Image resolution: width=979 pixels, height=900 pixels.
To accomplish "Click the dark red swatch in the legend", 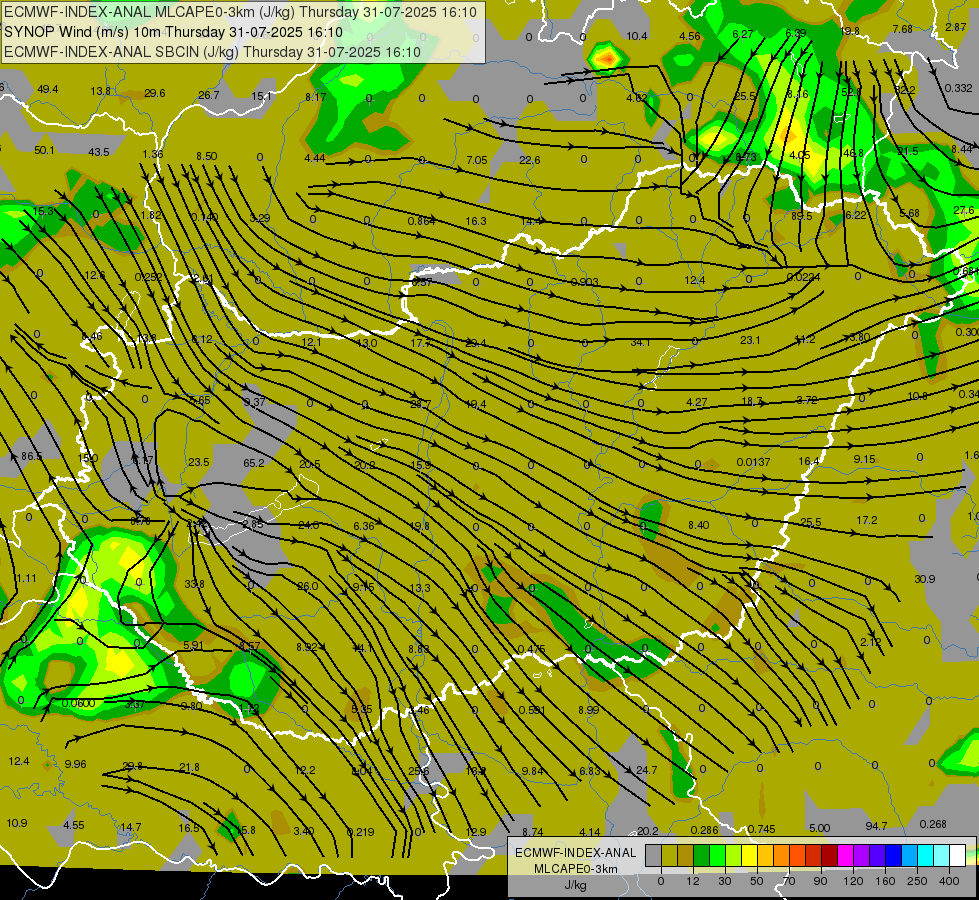I will (829, 856).
